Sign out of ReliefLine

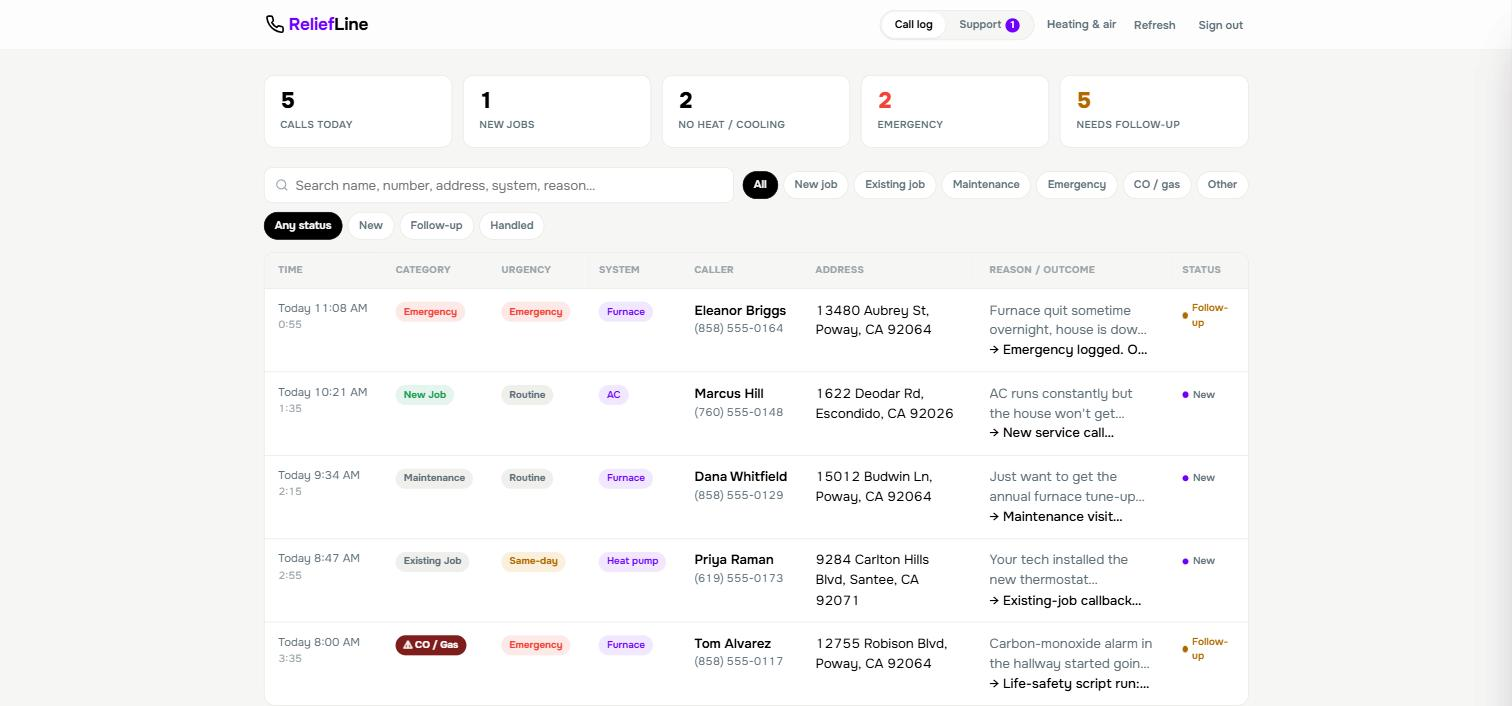tap(1220, 25)
